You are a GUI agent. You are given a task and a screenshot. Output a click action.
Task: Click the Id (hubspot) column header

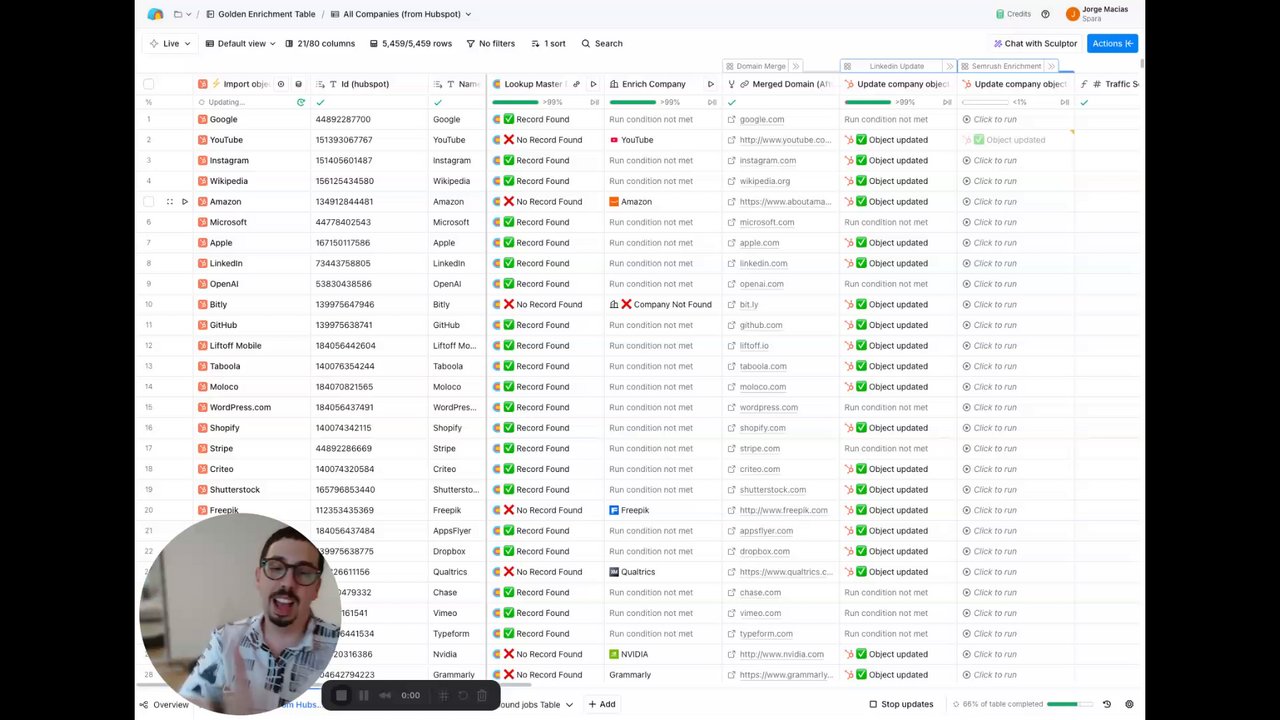[369, 84]
